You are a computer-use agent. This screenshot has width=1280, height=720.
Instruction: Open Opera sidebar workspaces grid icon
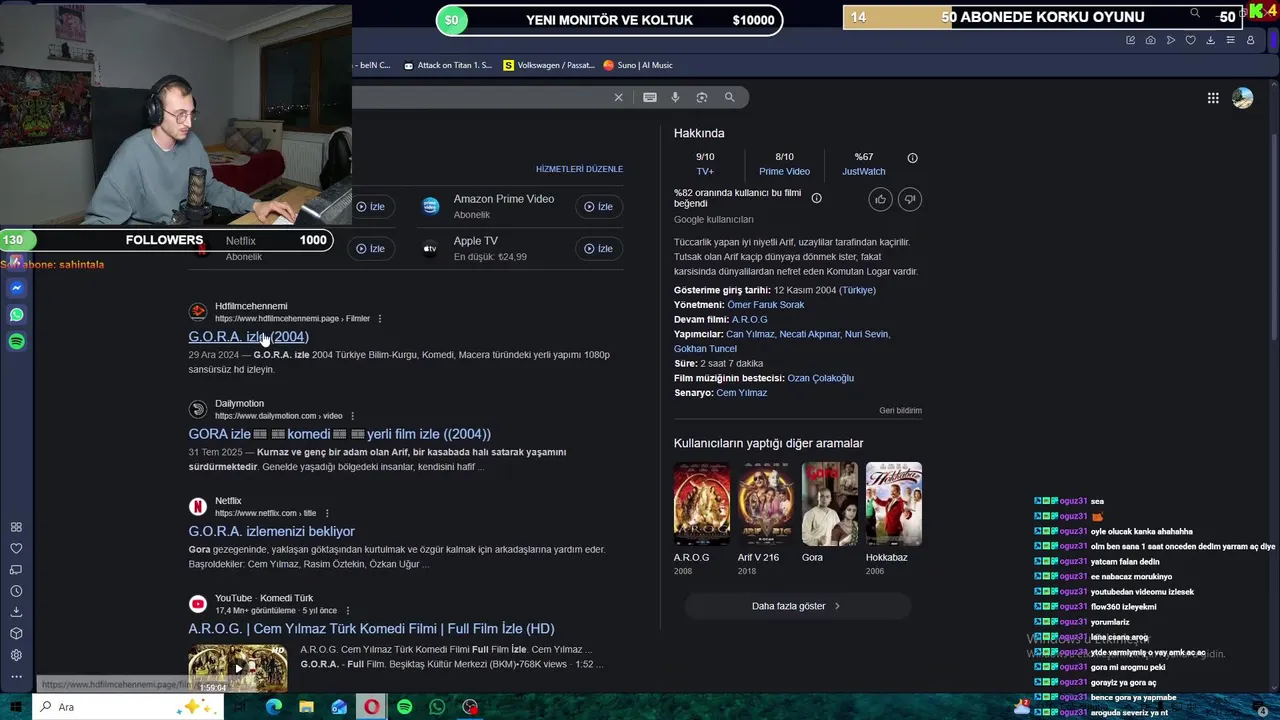click(16, 527)
